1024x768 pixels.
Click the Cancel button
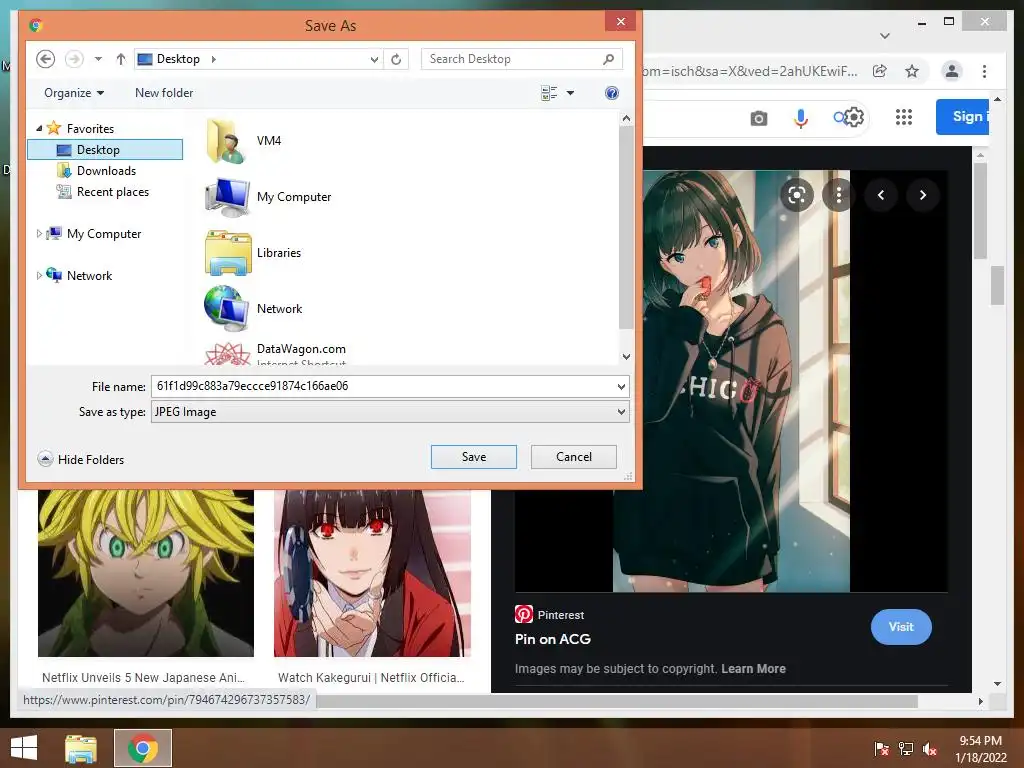[573, 456]
